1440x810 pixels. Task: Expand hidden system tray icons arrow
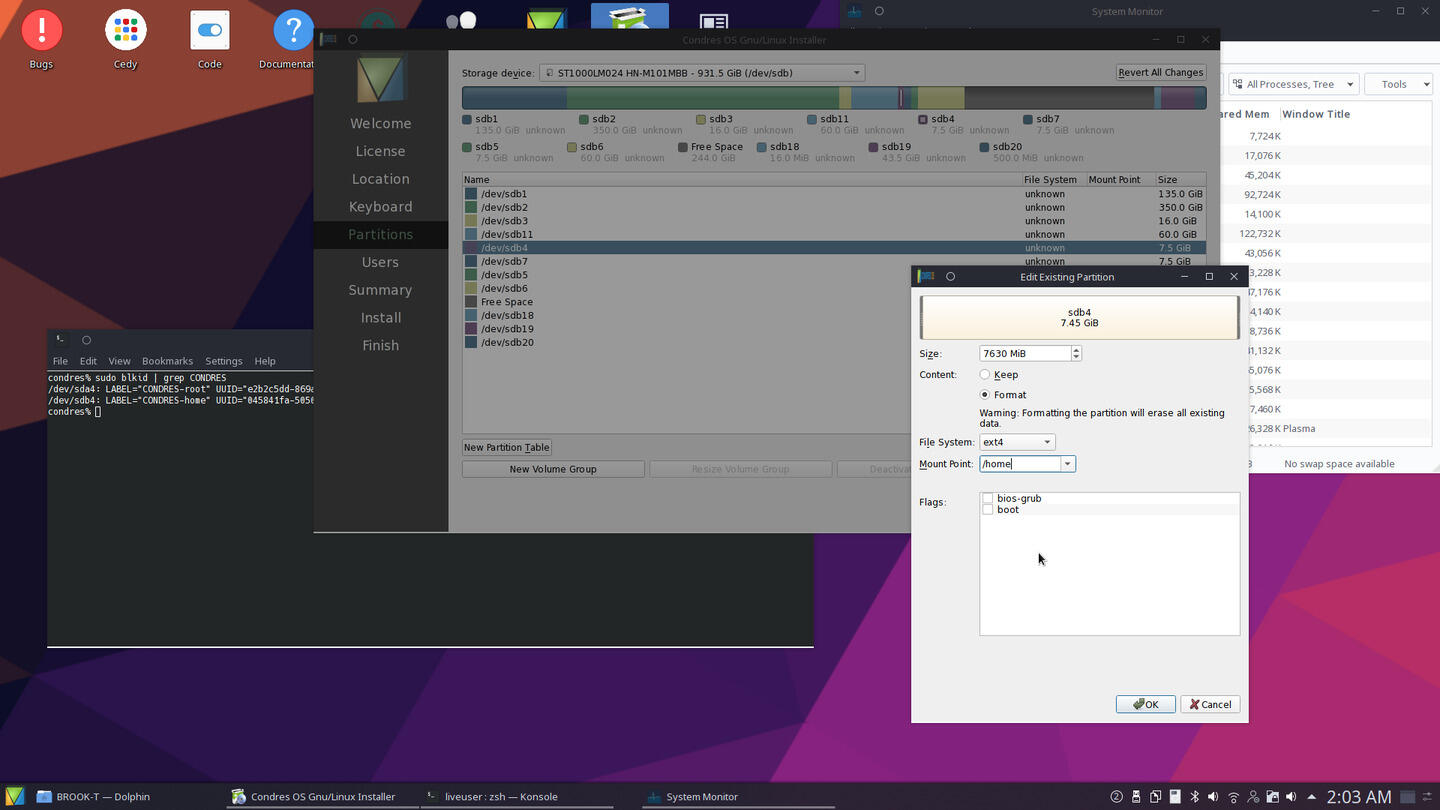tap(1311, 797)
